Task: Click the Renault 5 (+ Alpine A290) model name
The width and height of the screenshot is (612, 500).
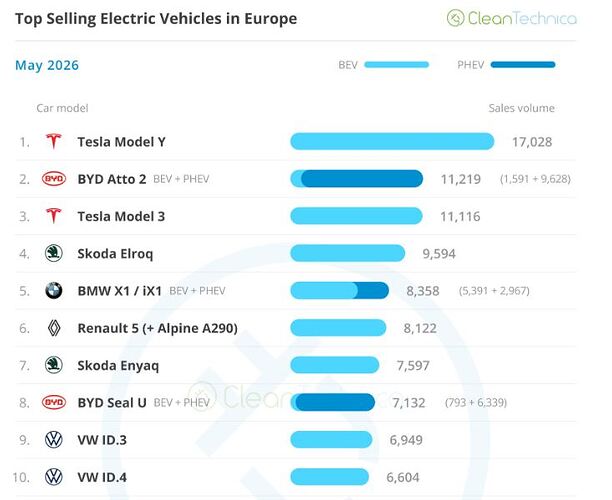Action: pyautogui.click(x=158, y=328)
